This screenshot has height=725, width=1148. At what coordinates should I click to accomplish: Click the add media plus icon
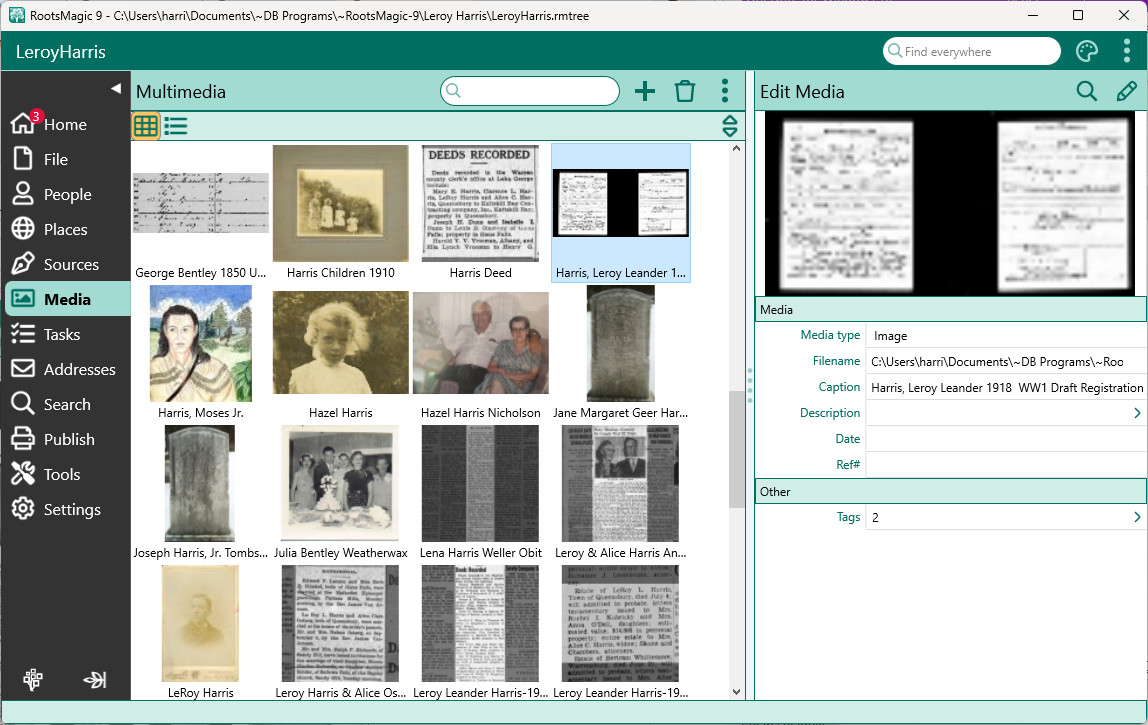click(x=645, y=92)
